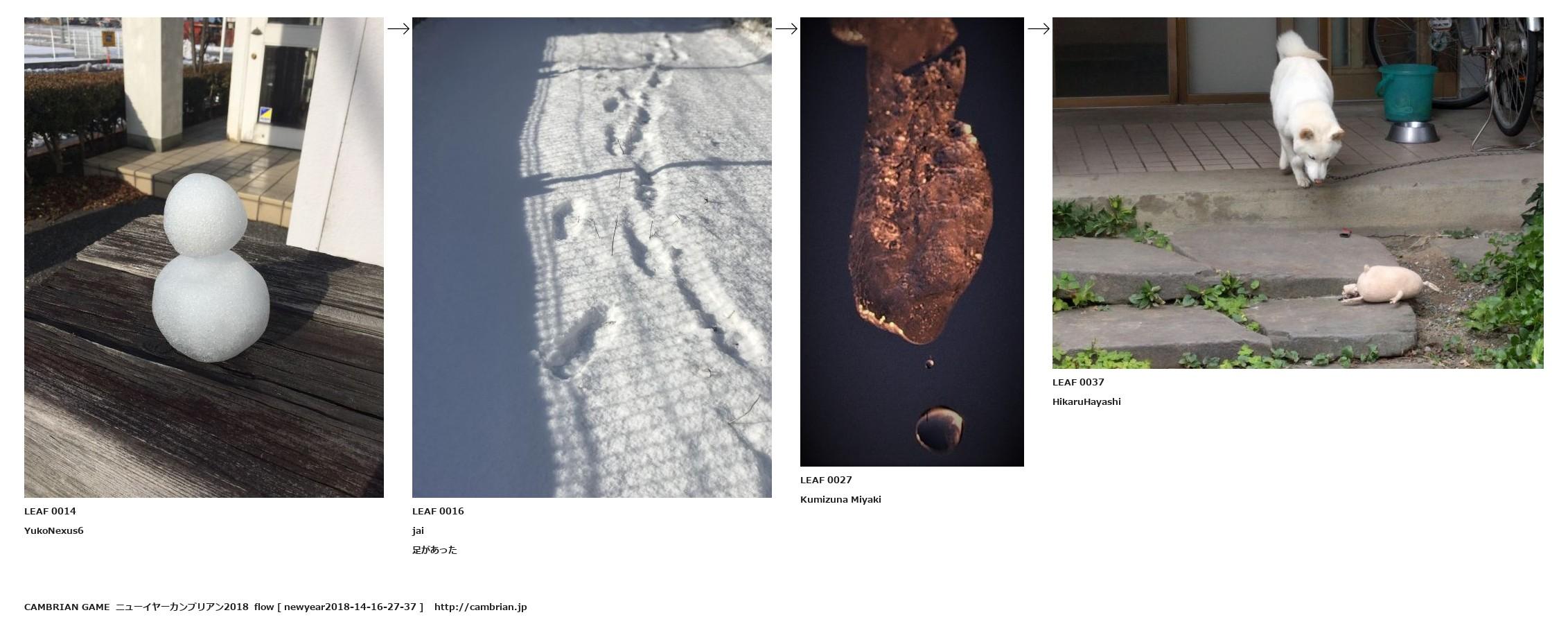Open the dark reflection photo by Kumizuna Miyaki
This screenshot has width=1568, height=624.
912,242
